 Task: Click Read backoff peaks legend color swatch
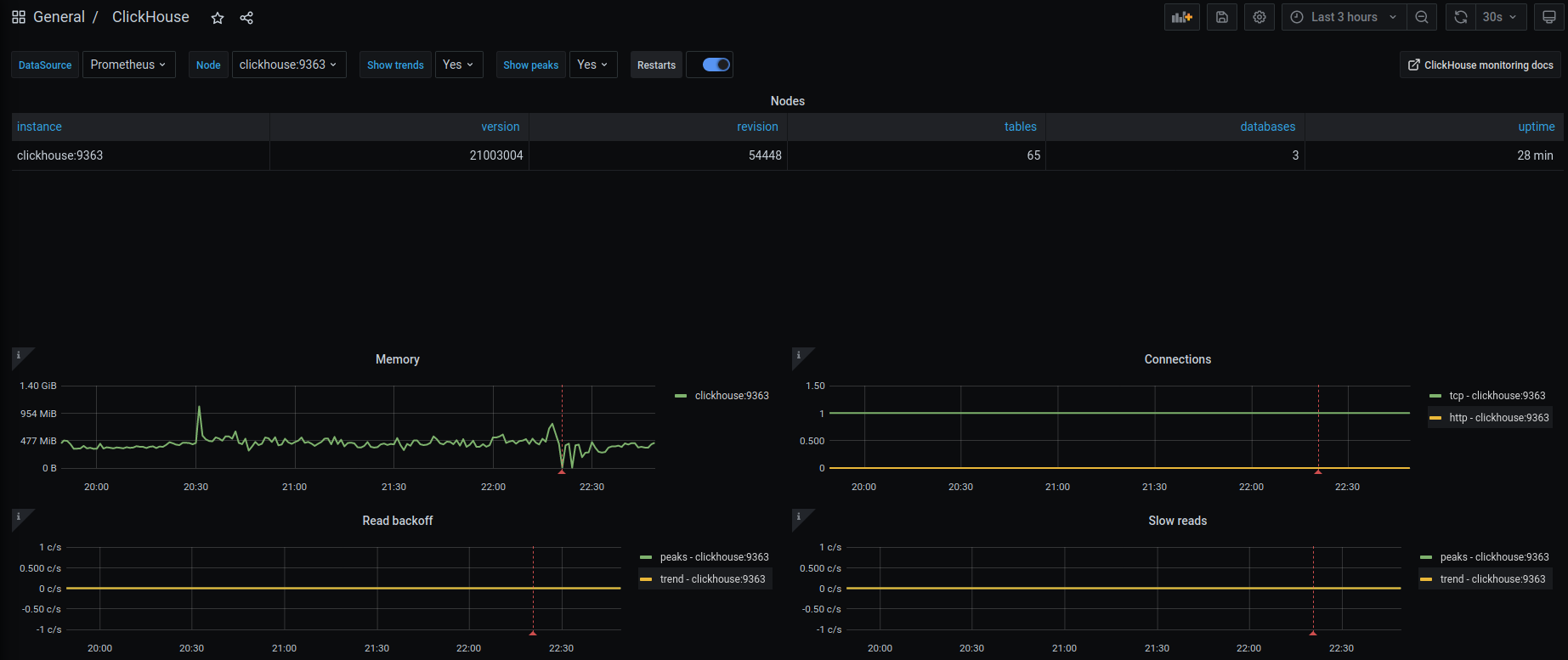(646, 557)
